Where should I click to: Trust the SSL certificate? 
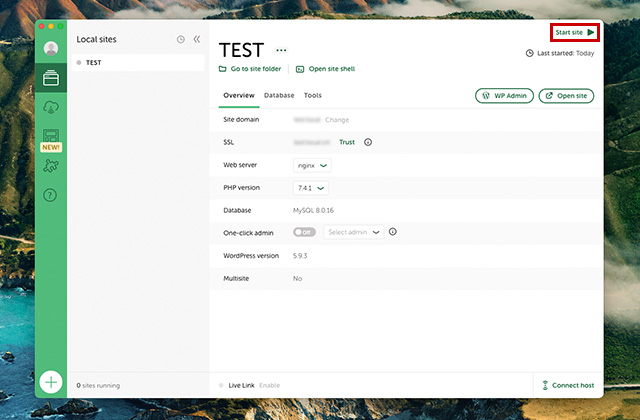(x=347, y=142)
